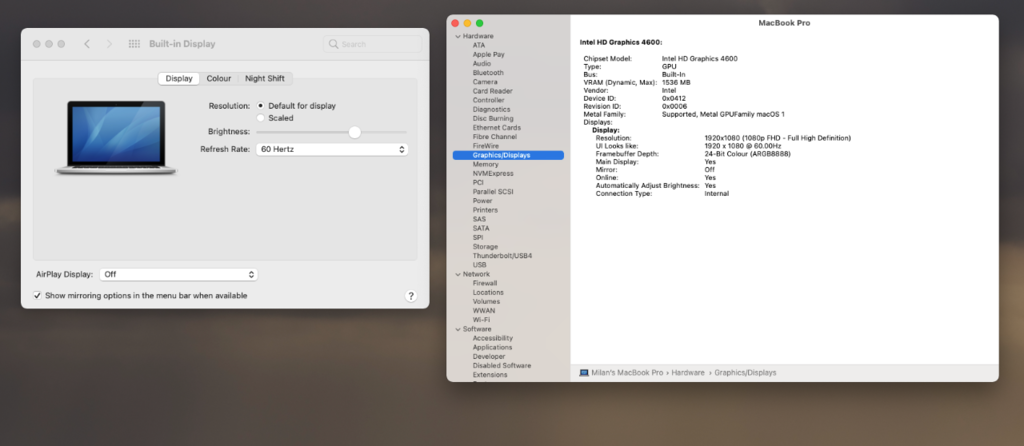Screen dimensions: 1024x446
Task: Collapse the Software section in sidebar
Action: click(457, 329)
